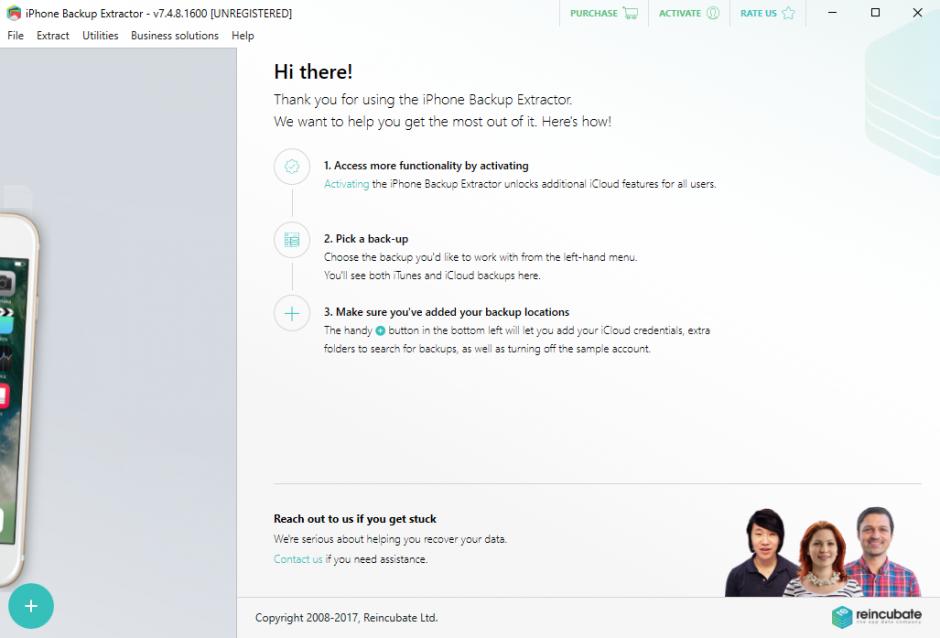
Task: Open the Extract menu
Action: pos(53,35)
